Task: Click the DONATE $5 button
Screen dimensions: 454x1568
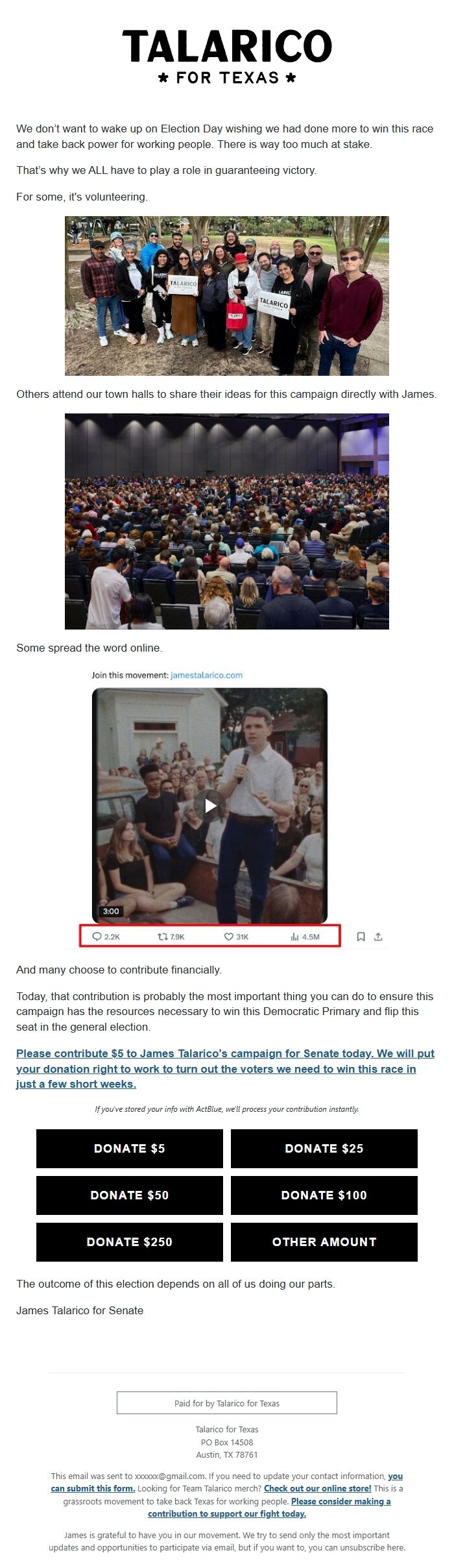Action: (x=130, y=1148)
